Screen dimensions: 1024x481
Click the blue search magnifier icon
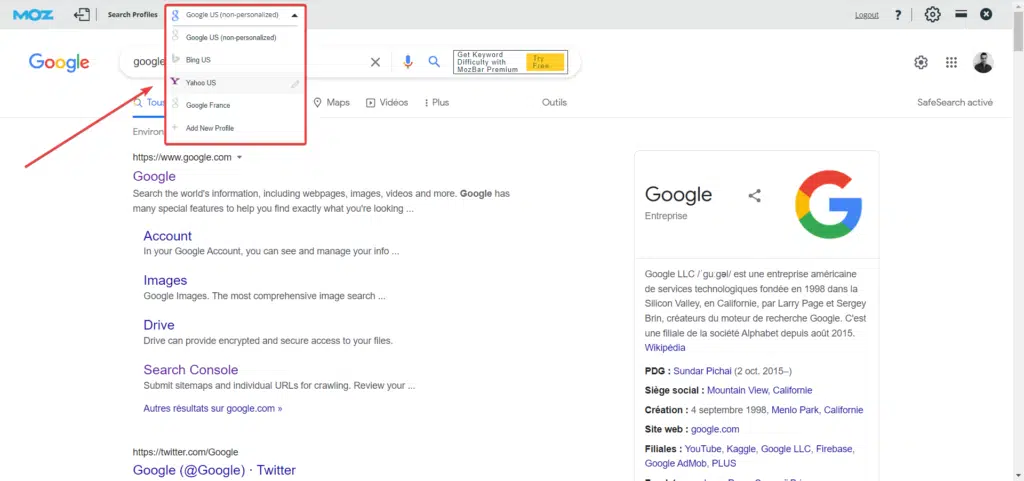(434, 61)
